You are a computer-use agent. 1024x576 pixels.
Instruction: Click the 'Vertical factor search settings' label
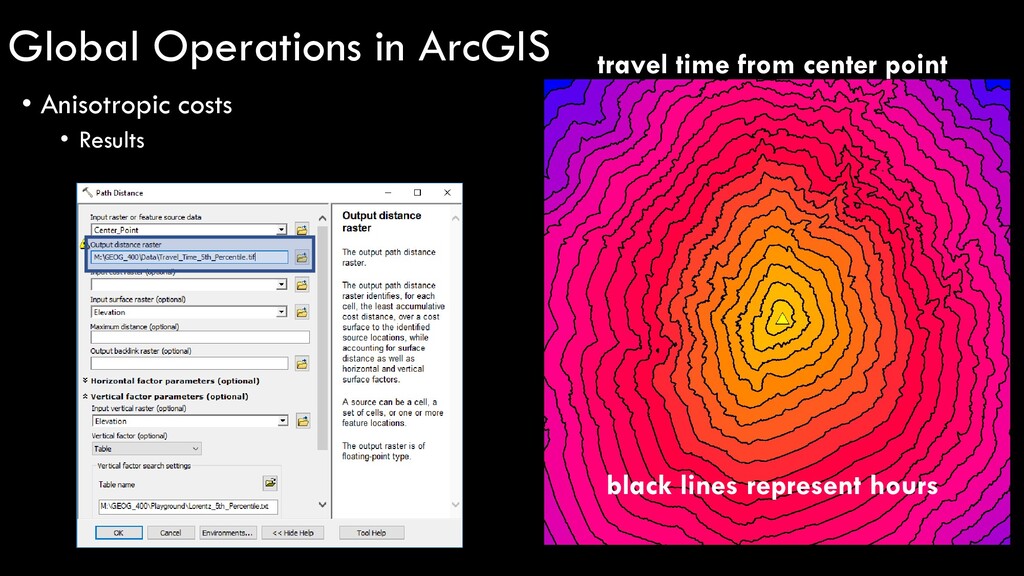coord(144,466)
